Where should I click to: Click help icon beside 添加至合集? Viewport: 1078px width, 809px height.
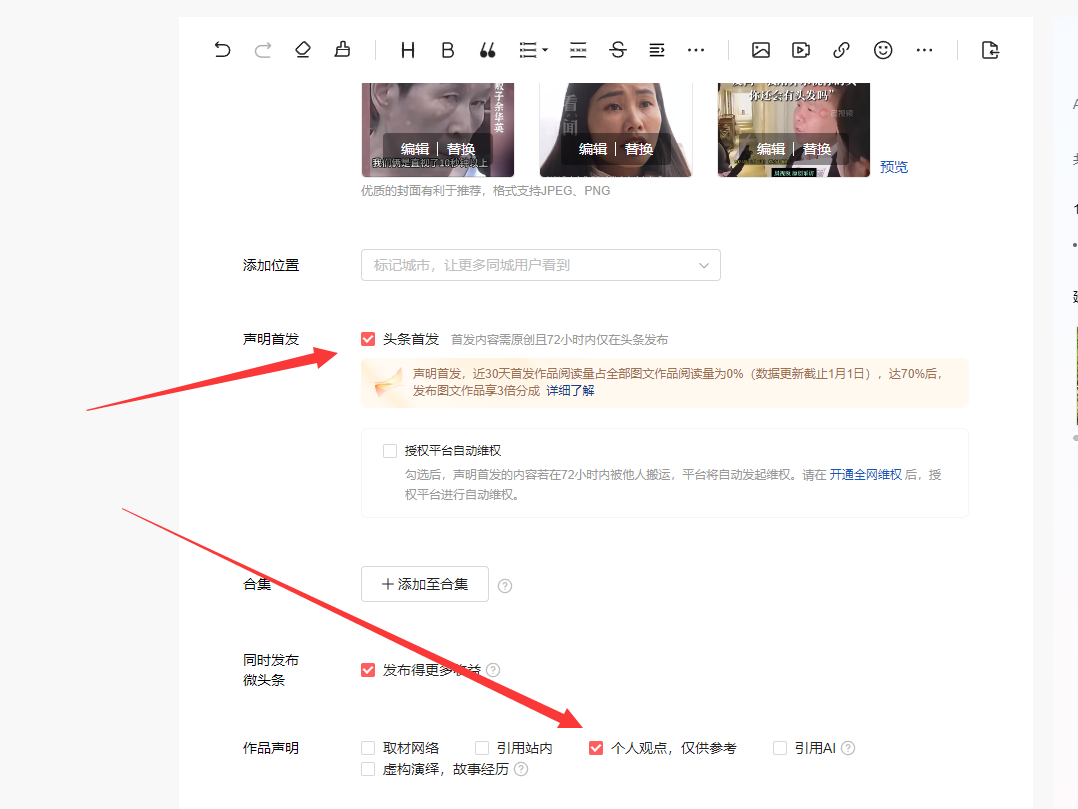[505, 586]
